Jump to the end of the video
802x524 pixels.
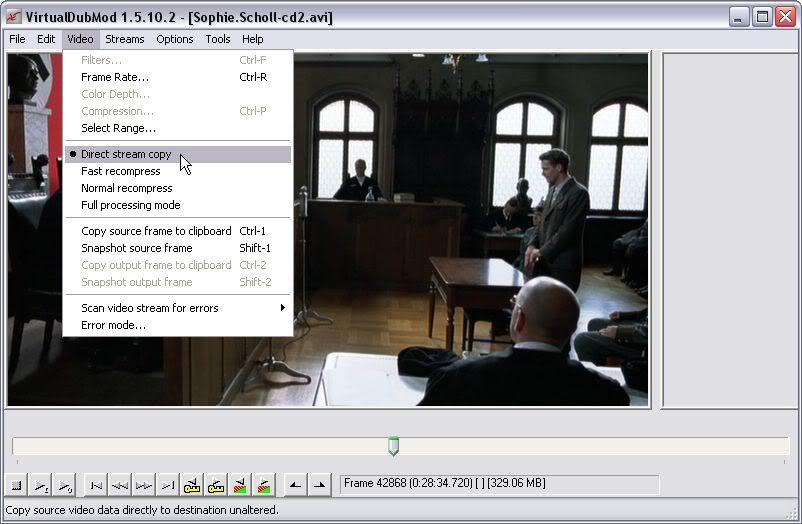(x=168, y=485)
